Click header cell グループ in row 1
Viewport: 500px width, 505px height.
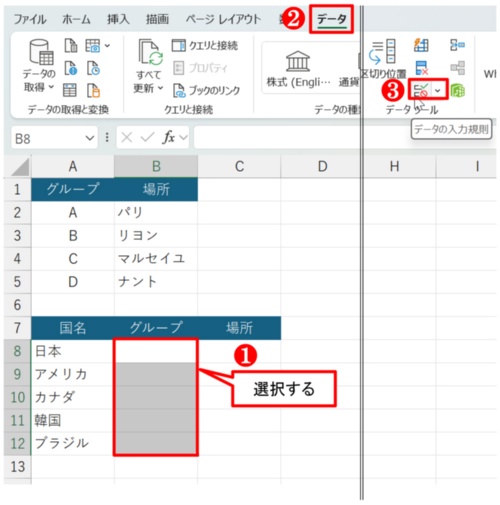click(73, 189)
